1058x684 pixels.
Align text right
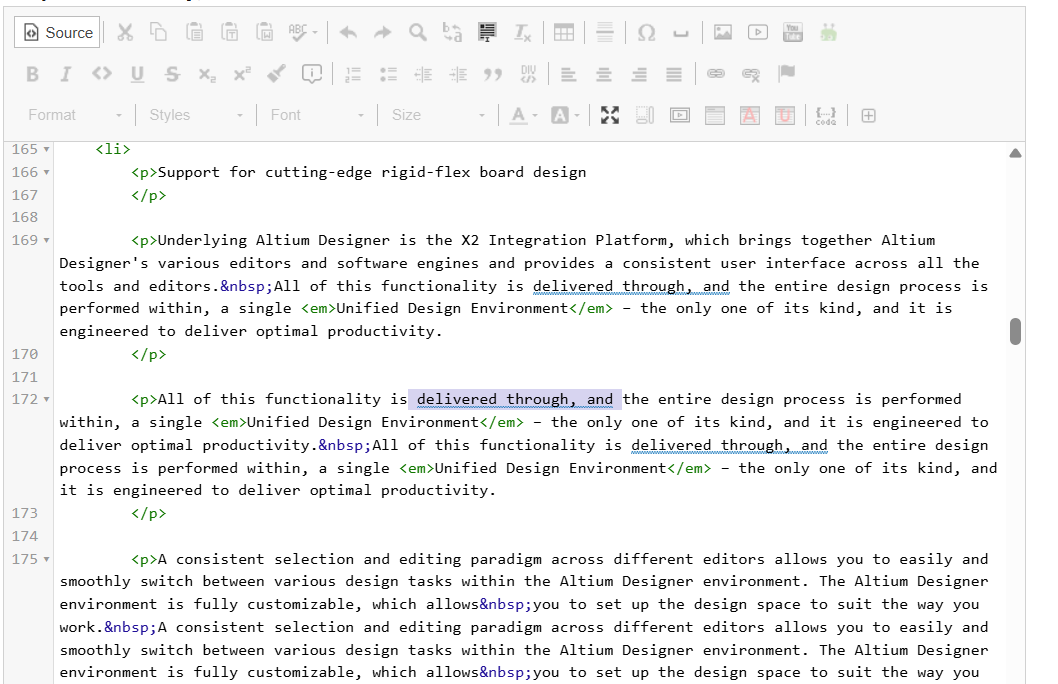click(639, 74)
